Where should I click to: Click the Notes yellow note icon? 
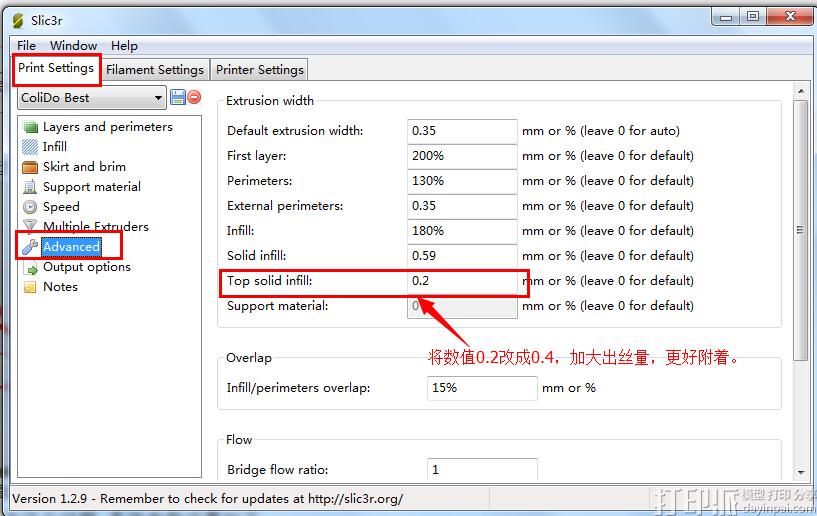[x=30, y=287]
